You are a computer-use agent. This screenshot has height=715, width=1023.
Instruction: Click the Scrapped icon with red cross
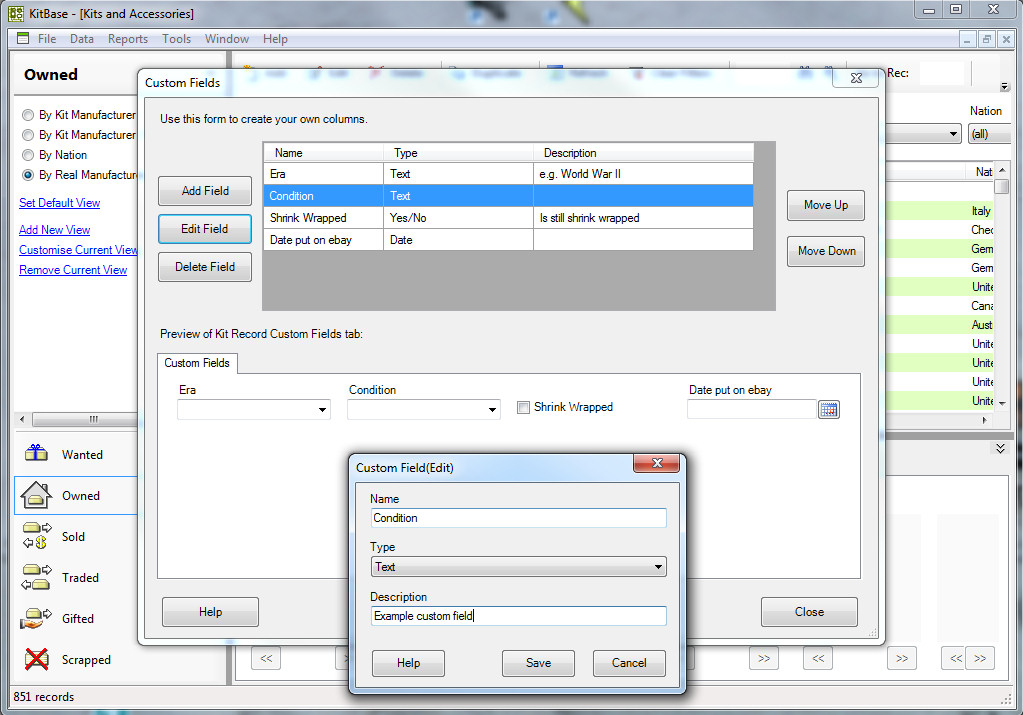(36, 659)
